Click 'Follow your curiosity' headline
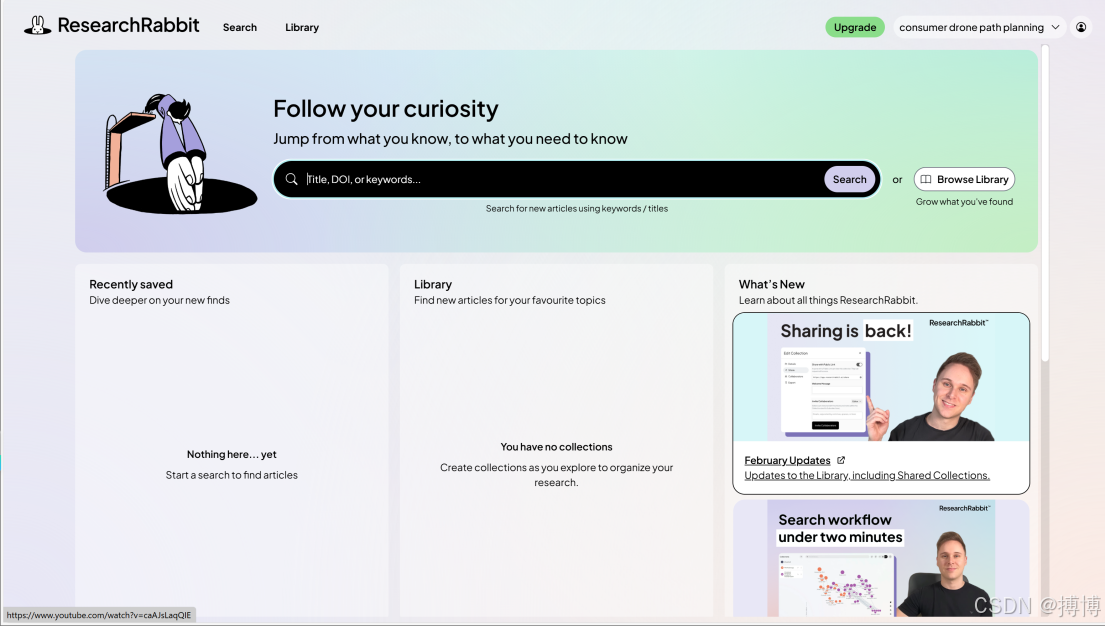 [385, 109]
